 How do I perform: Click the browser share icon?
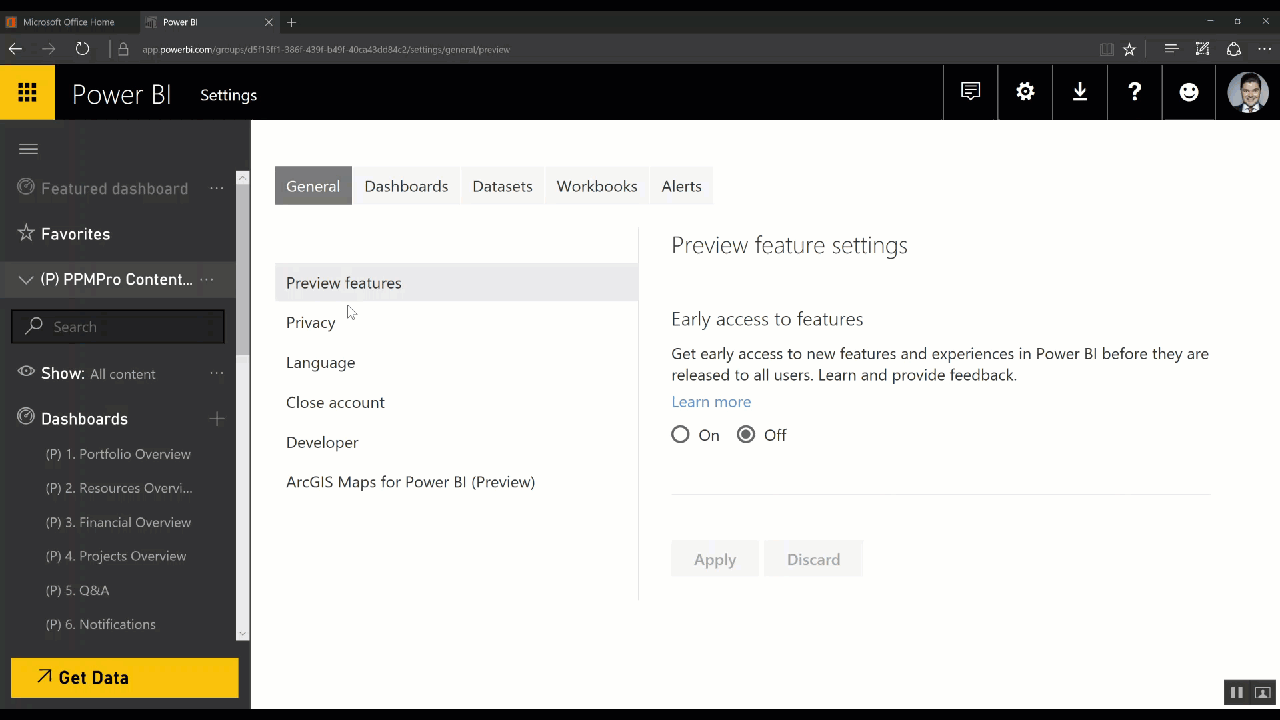[1234, 48]
